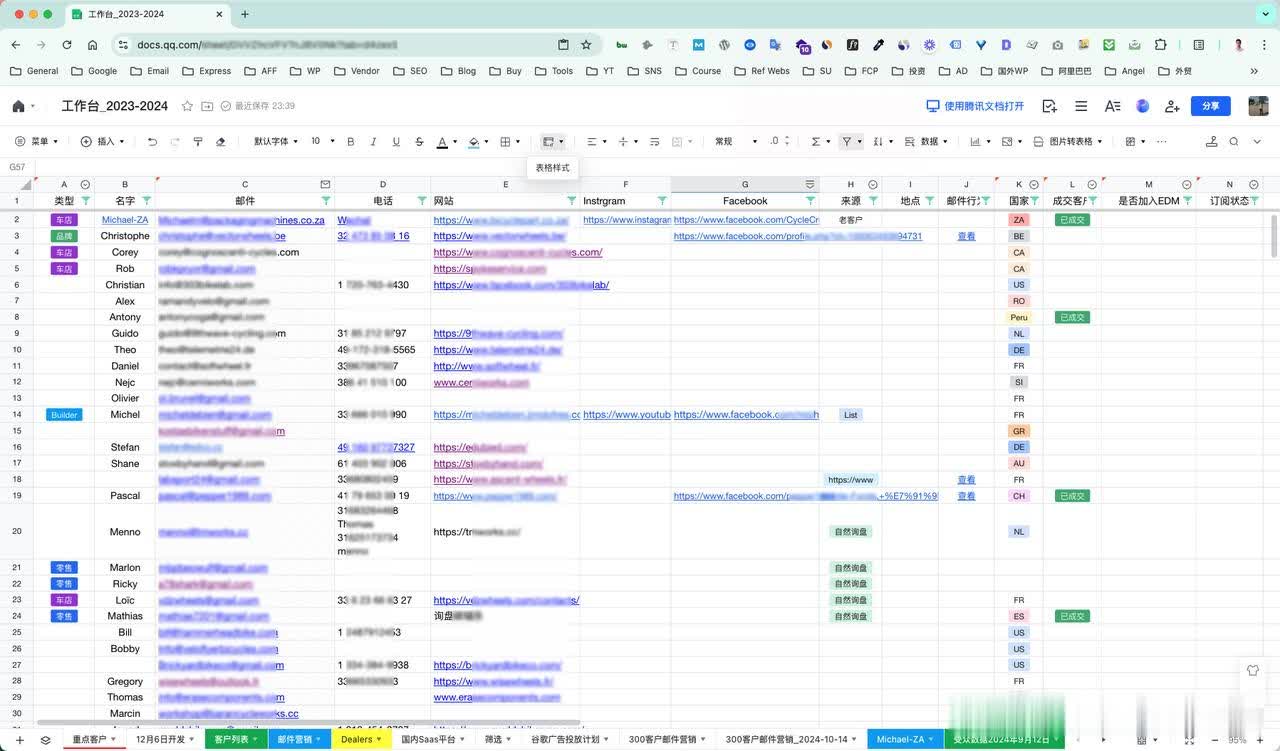This screenshot has height=751, width=1280.
Task: Open filter on 邮件 column header
Action: click(325, 201)
